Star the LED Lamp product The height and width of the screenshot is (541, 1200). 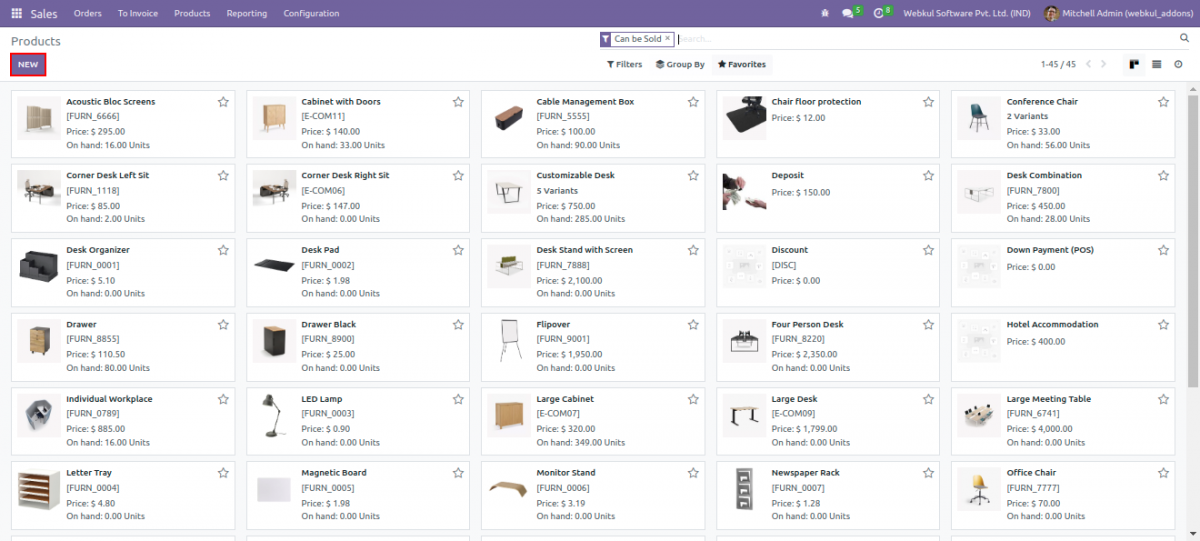(x=458, y=399)
